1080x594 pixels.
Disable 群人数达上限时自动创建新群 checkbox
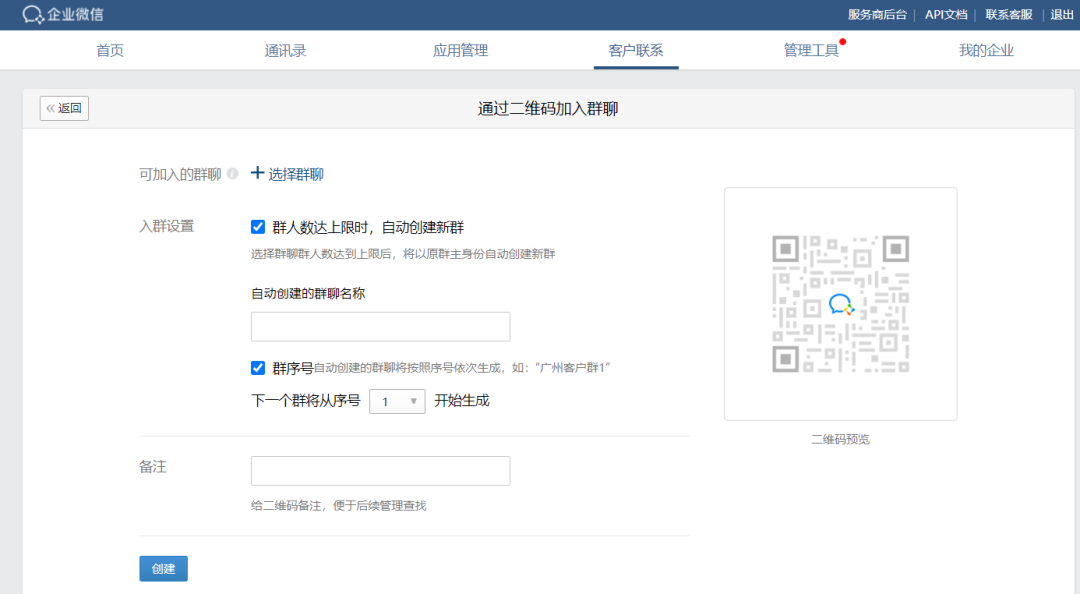tap(258, 227)
